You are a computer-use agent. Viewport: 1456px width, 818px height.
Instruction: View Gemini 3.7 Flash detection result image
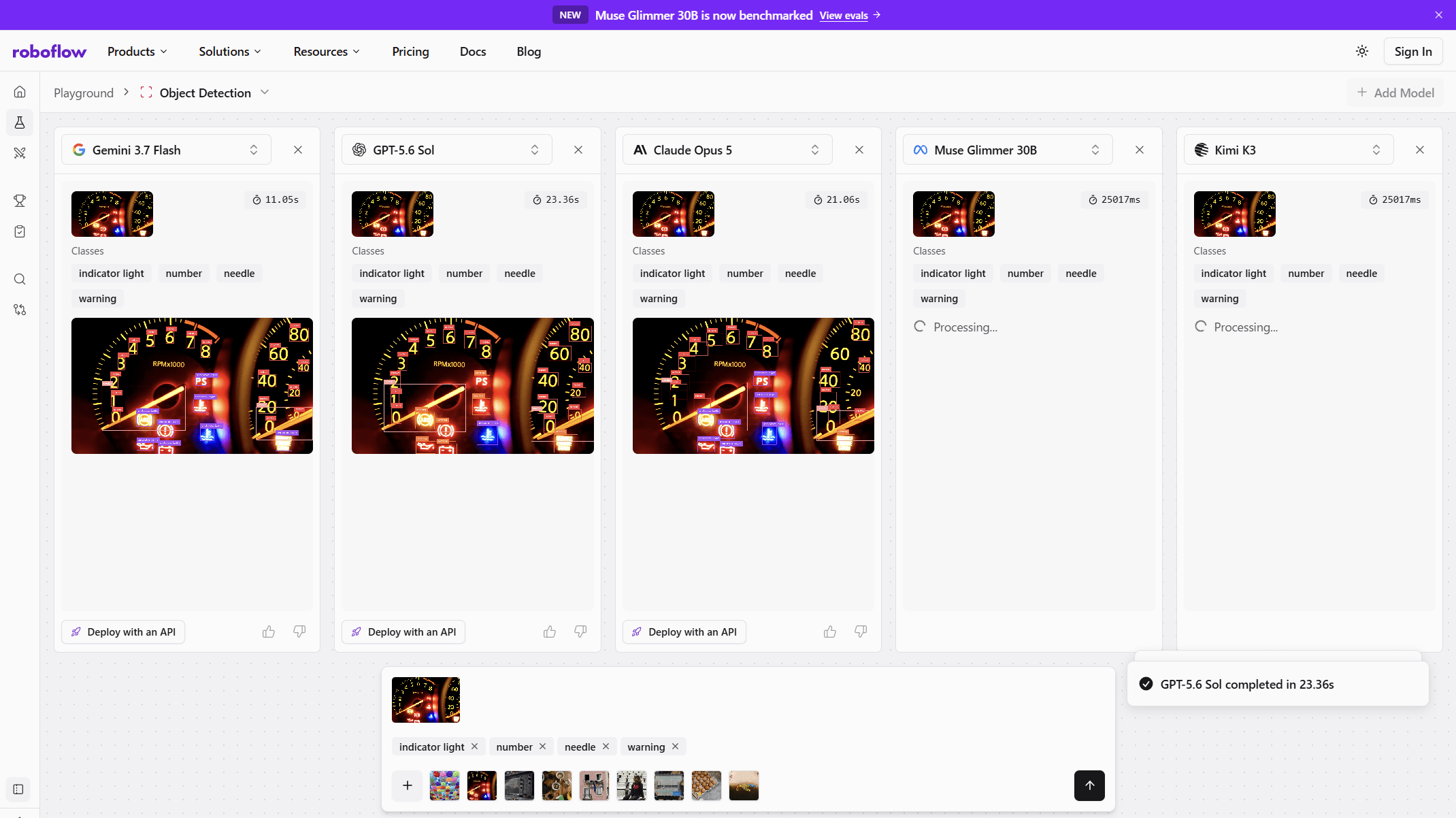point(192,386)
